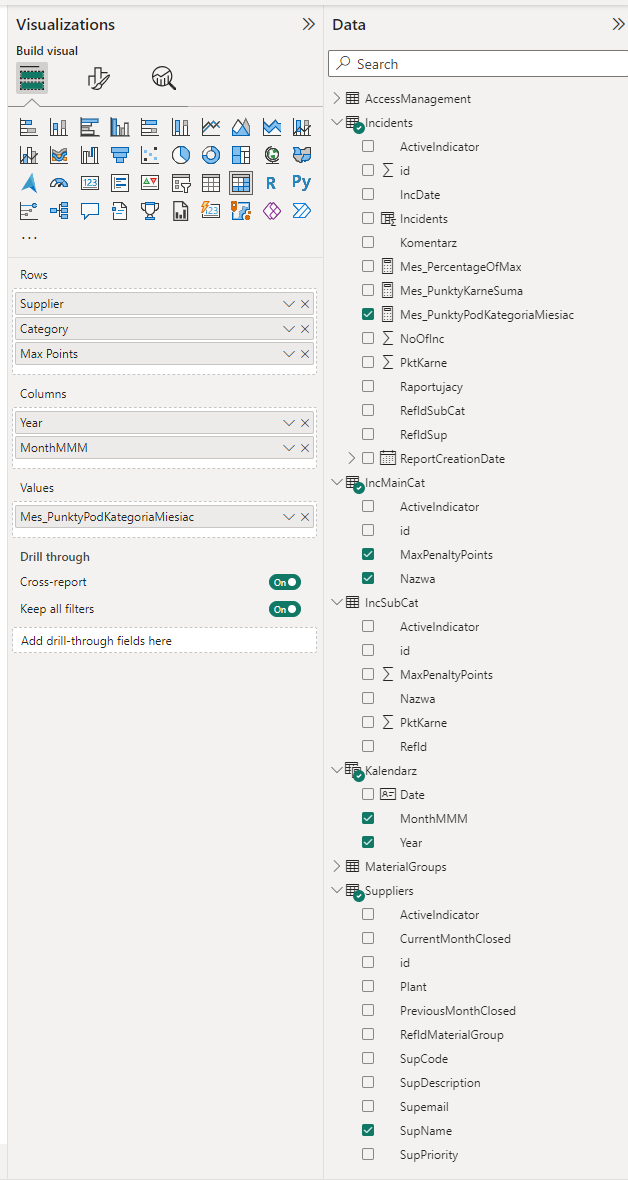Expand the ReportCreationDate hierarchy
The height and width of the screenshot is (1180, 628).
click(x=352, y=458)
